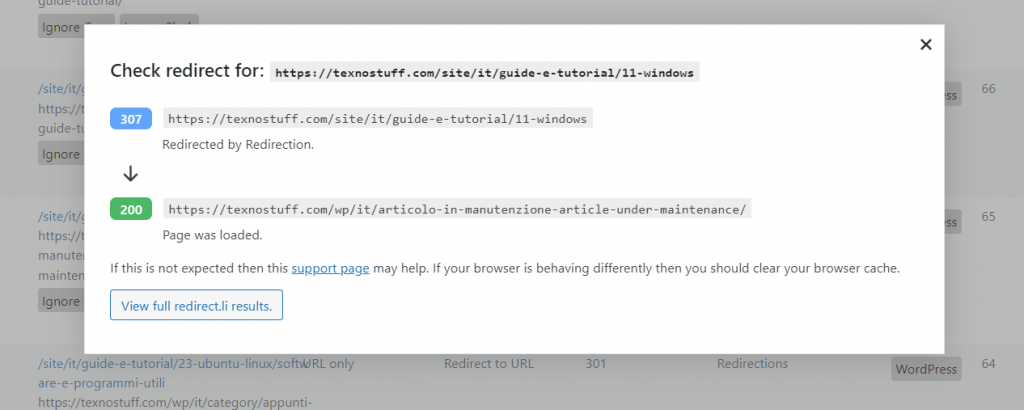The image size is (1024, 410).
Task: Click the 'Redirections' group cell
Action: pos(752,364)
